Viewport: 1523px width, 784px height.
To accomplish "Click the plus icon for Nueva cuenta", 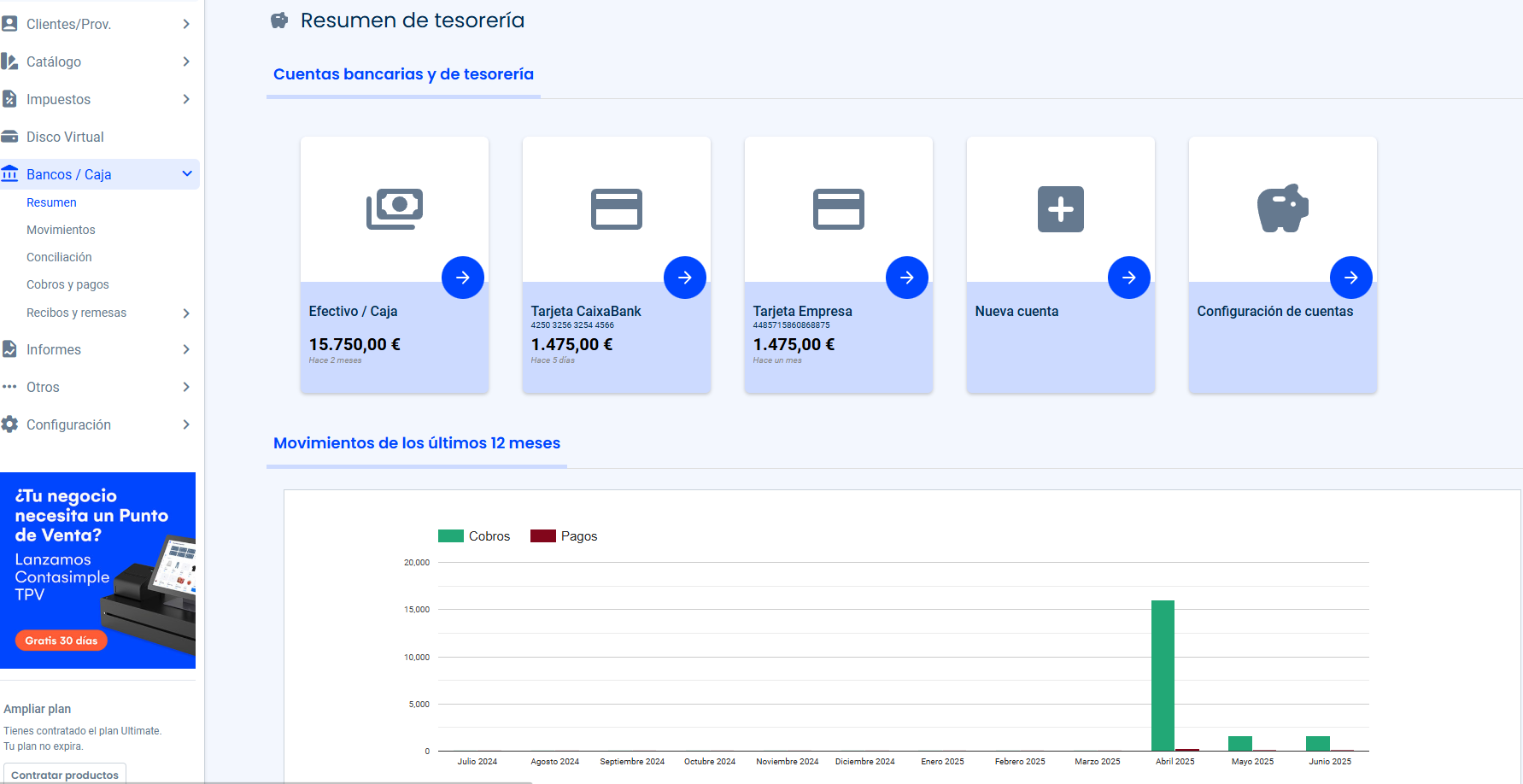I will point(1060,209).
